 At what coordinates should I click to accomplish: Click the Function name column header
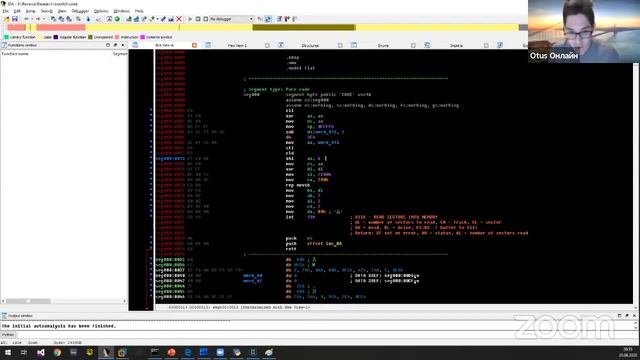(x=15, y=54)
